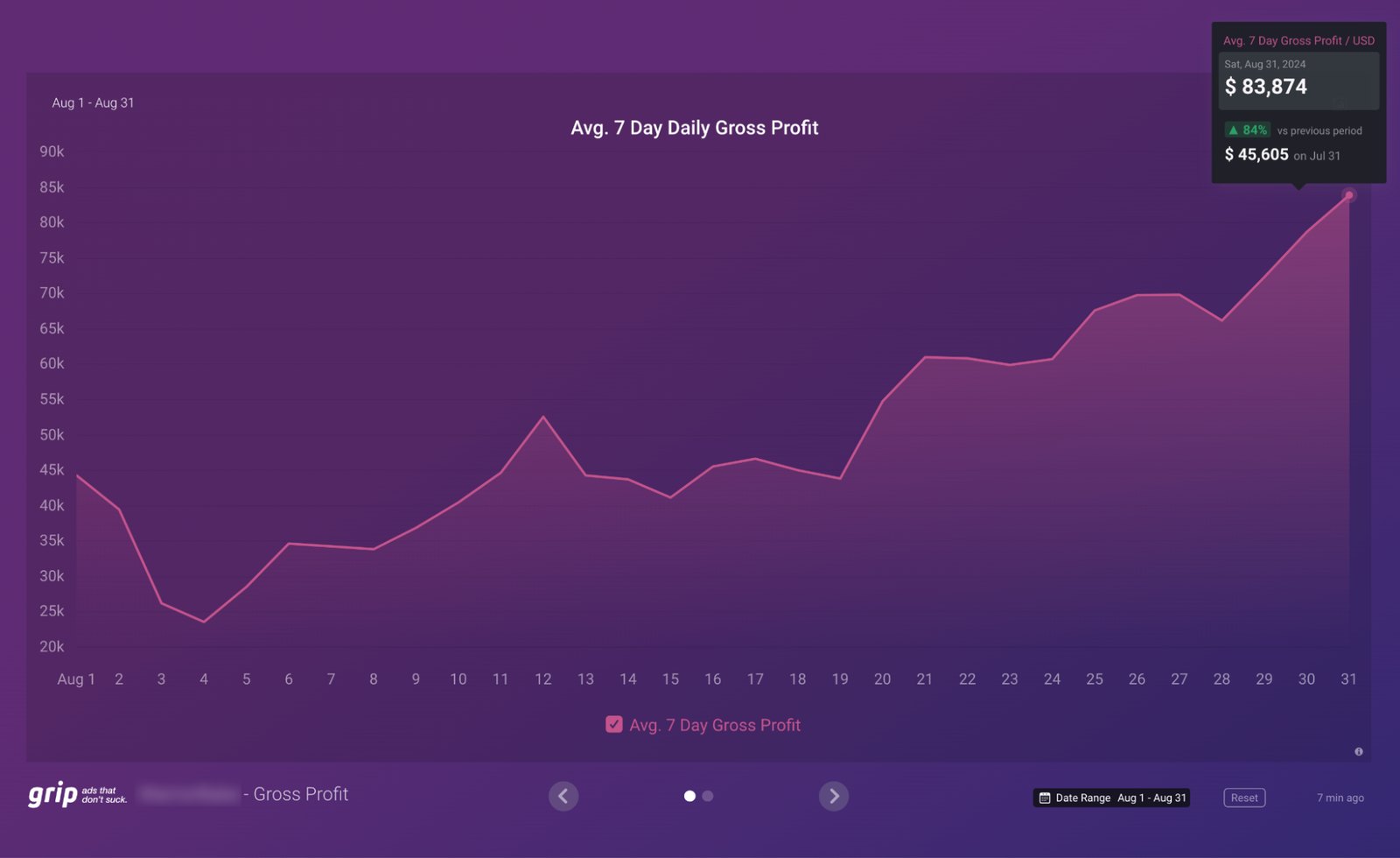This screenshot has width=1400, height=858.
Task: Select the second pagination dot
Action: coord(708,796)
